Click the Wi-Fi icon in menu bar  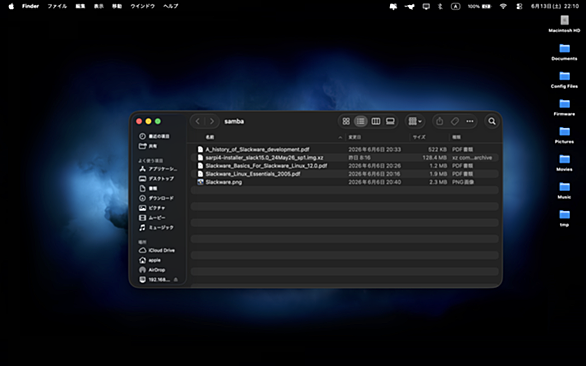click(x=503, y=6)
